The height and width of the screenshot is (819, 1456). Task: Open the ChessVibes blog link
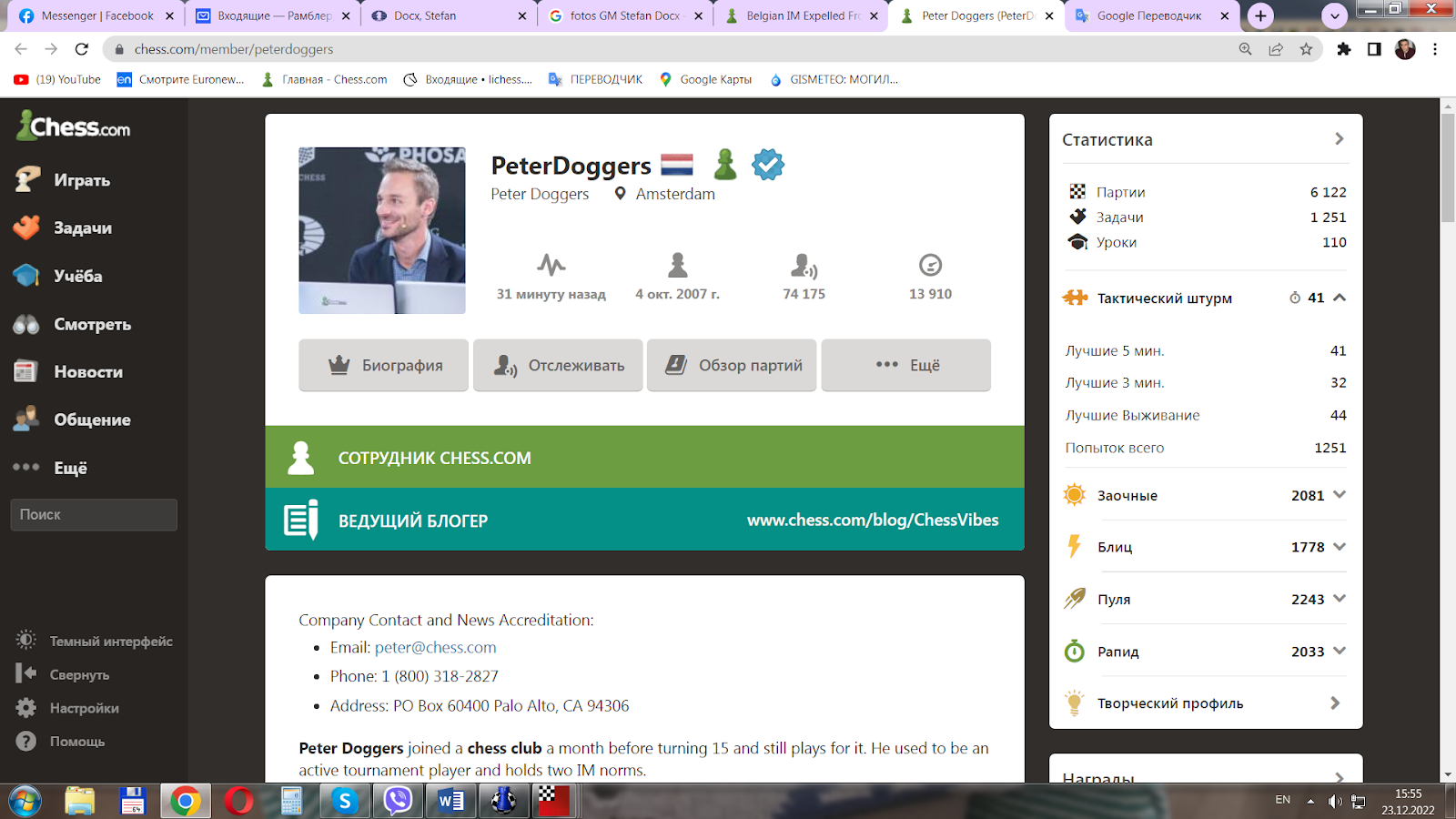point(873,520)
